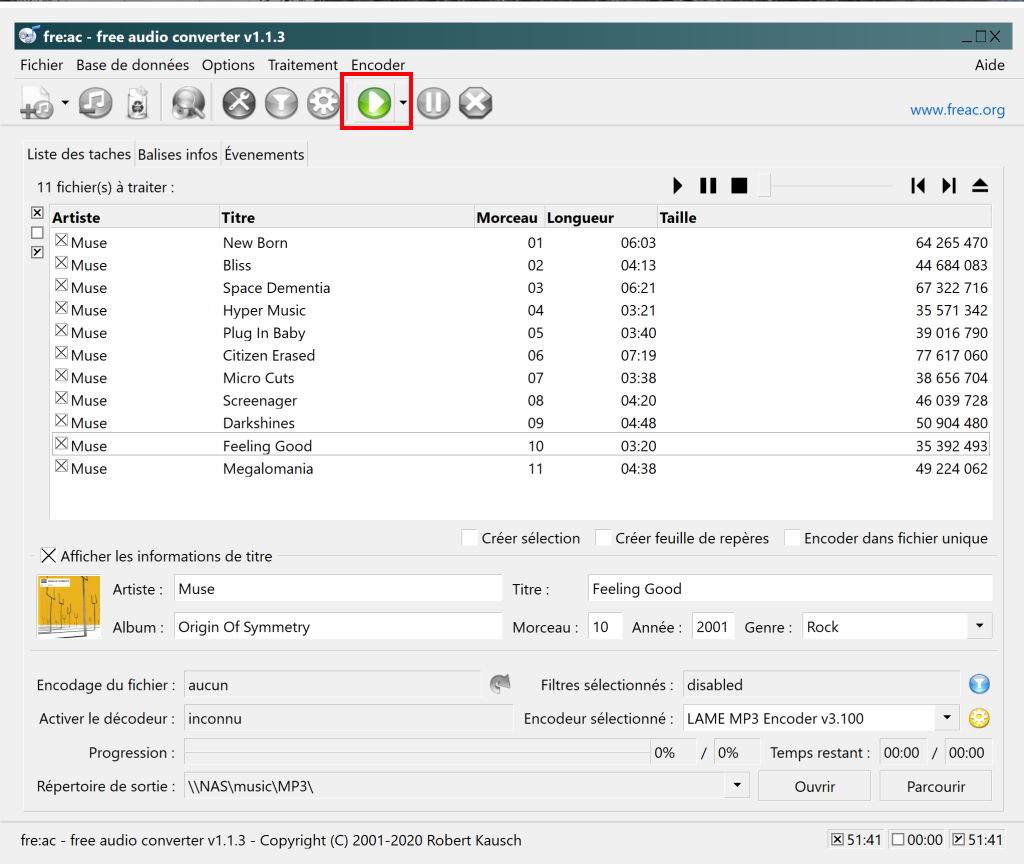This screenshot has height=864, width=1024.
Task: Sort the list by Longueur column header
Action: pyautogui.click(x=600, y=217)
